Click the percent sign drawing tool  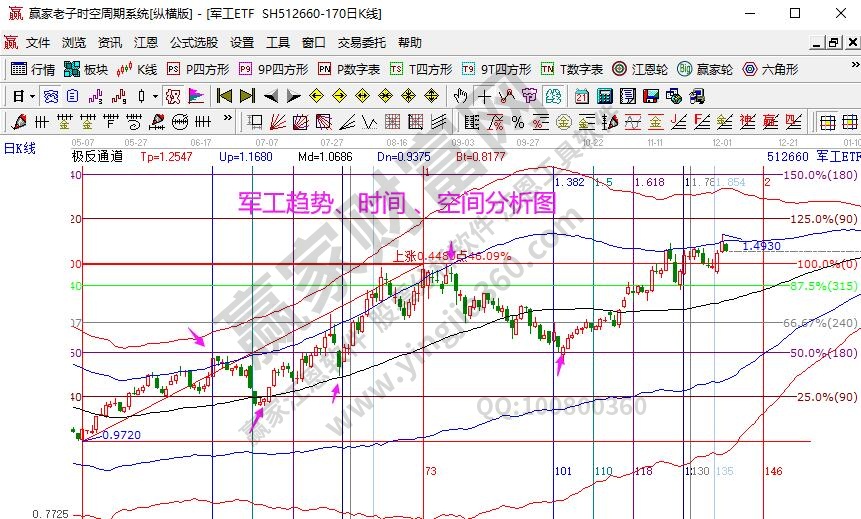pyautogui.click(x=517, y=122)
